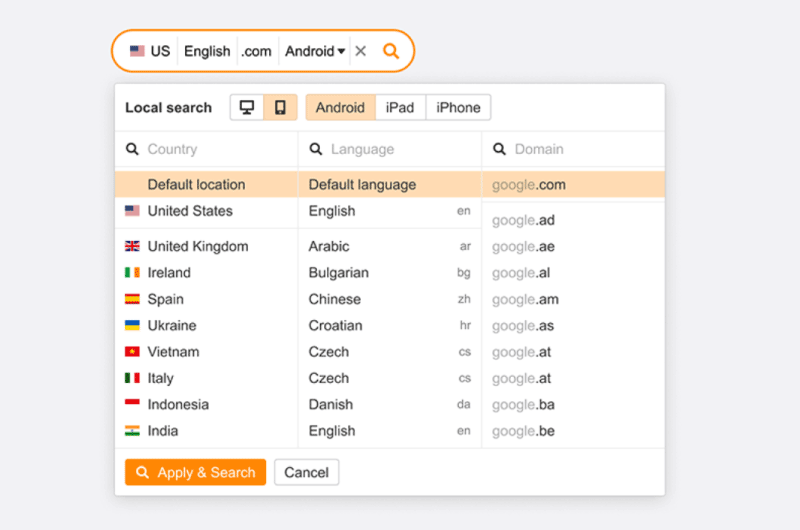This screenshot has height=530, width=800.
Task: Select United Kingdom in country list
Action: coord(206,246)
